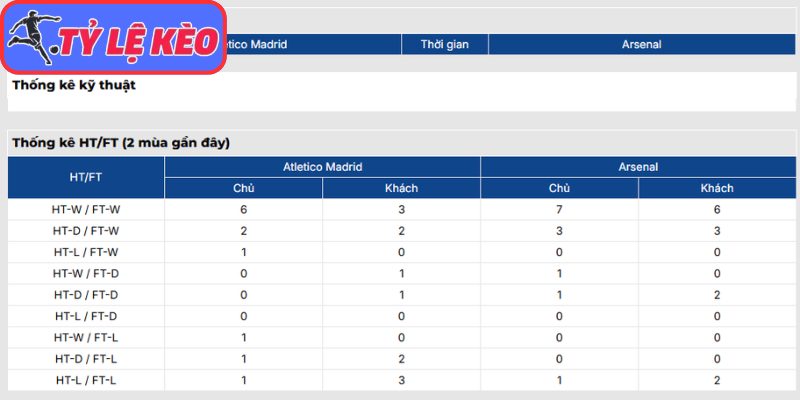The width and height of the screenshot is (800, 400).
Task: Select Arsenal group header in the HT/FT table
Action: (637, 167)
